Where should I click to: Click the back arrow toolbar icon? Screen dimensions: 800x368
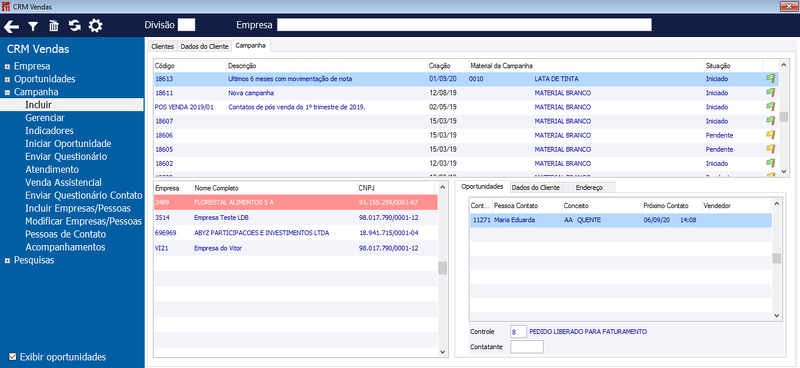(11, 26)
